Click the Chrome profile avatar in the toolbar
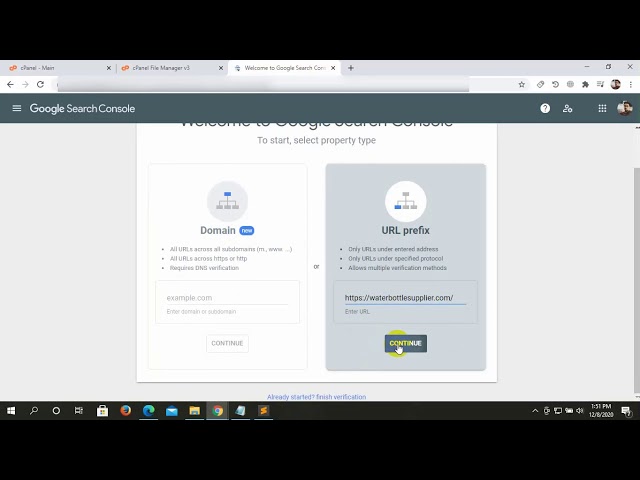The width and height of the screenshot is (640, 480). click(616, 84)
